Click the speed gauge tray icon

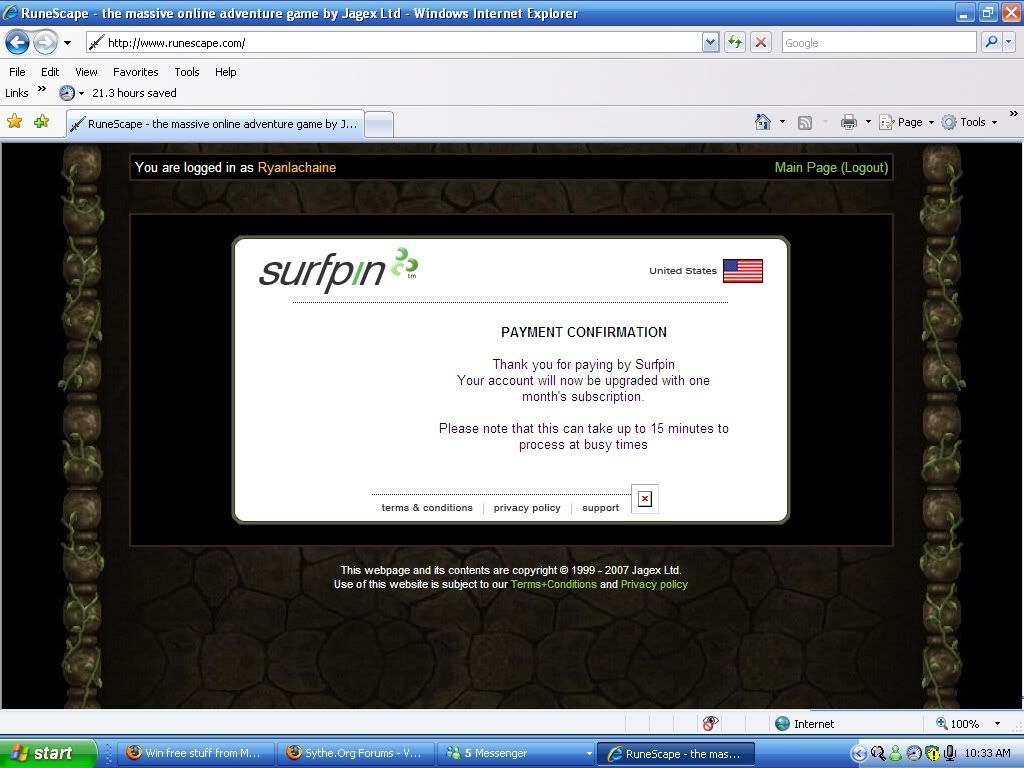914,754
